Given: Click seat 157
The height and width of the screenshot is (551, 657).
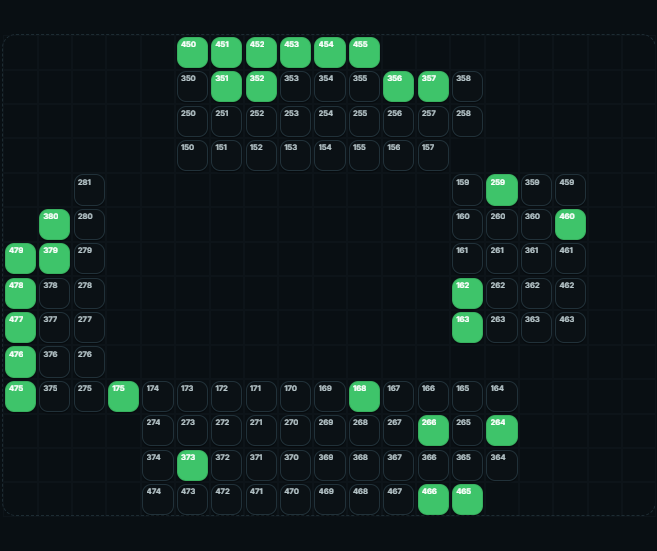Looking at the screenshot, I should click(x=433, y=155).
